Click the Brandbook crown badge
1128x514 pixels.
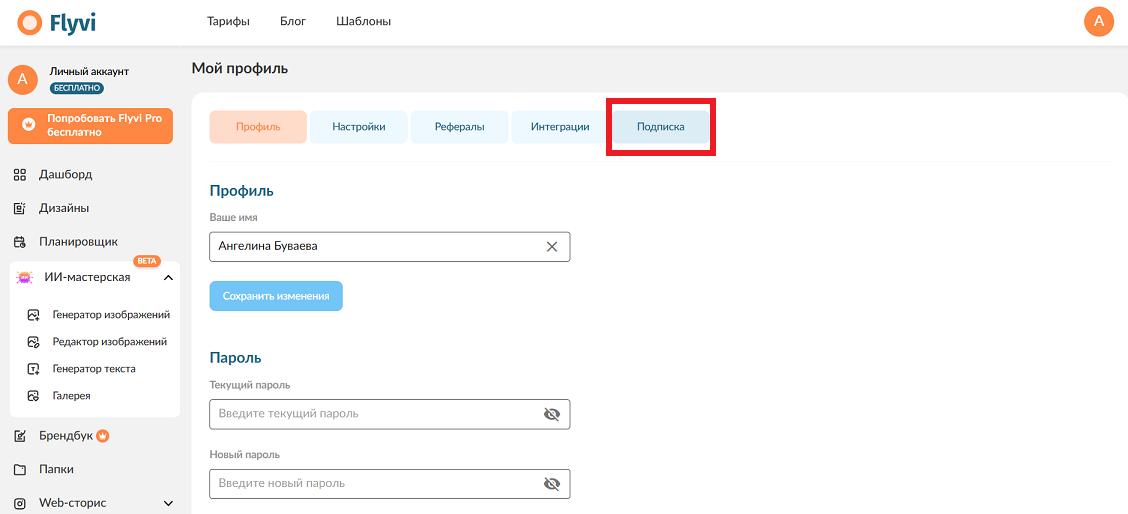[102, 436]
